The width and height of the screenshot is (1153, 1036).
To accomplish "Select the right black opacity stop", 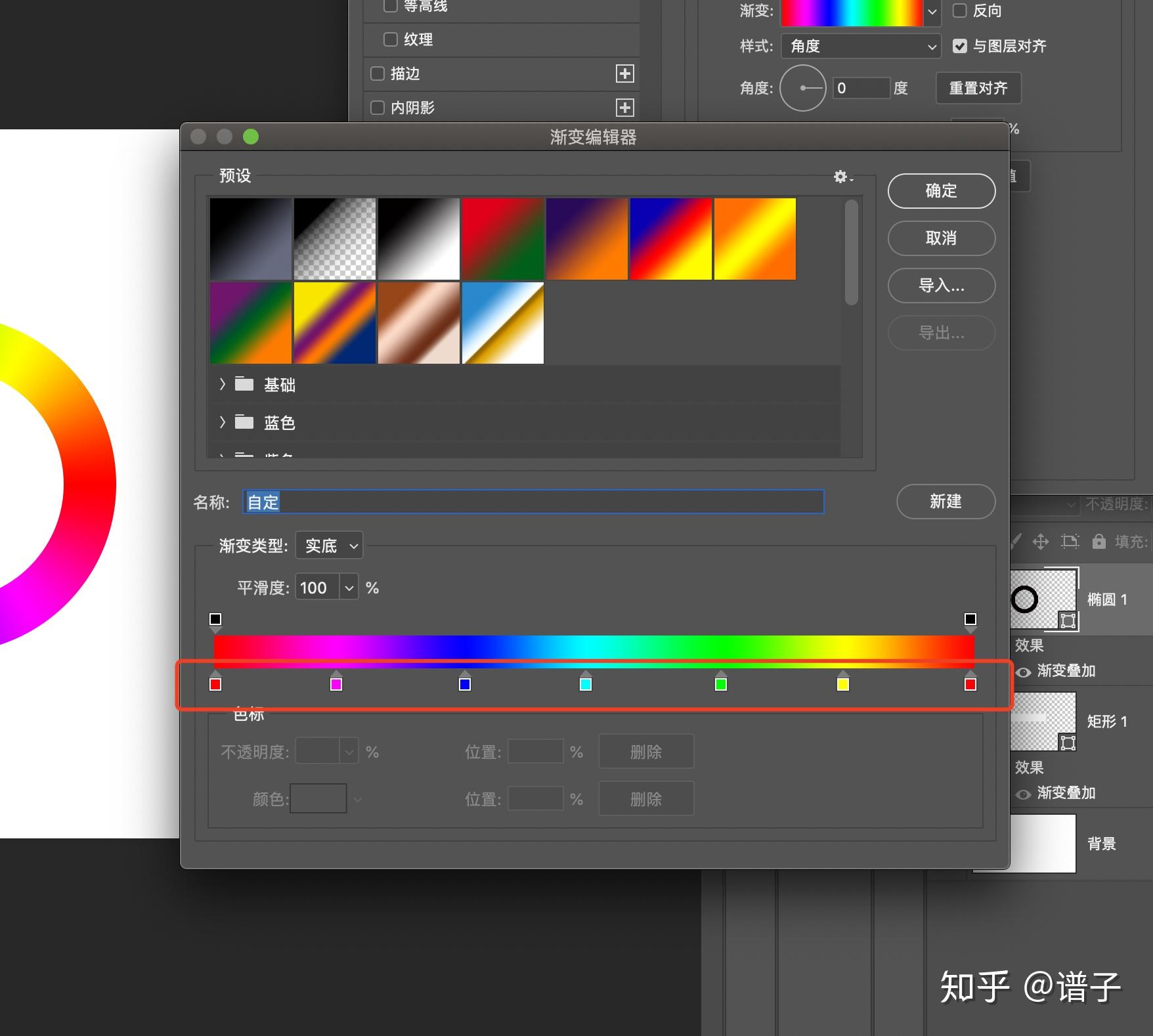I will [970, 621].
